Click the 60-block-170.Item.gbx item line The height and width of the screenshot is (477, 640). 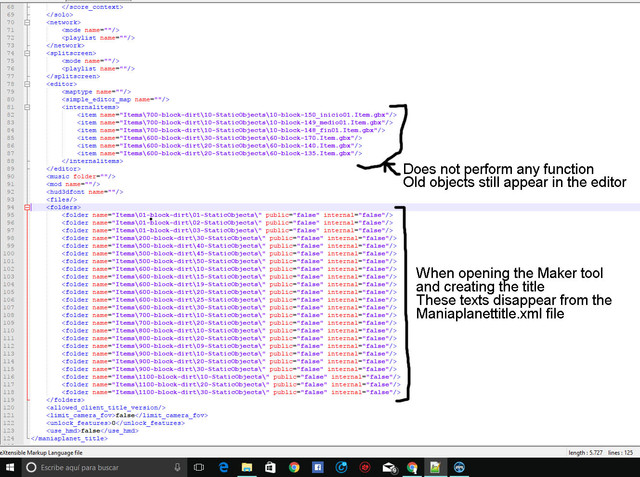(x=220, y=138)
